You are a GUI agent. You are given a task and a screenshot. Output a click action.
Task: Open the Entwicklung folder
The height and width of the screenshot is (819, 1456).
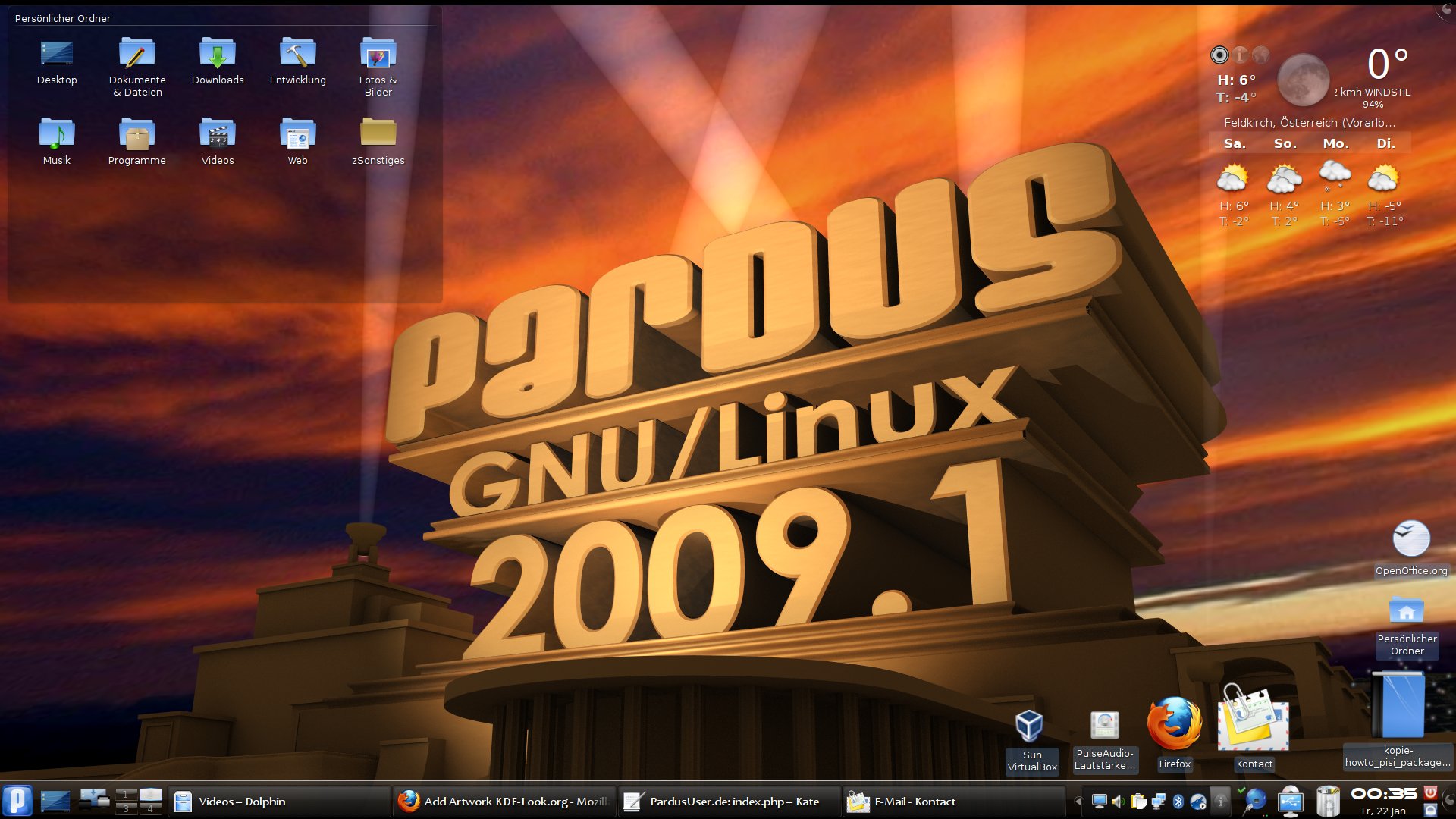298,61
